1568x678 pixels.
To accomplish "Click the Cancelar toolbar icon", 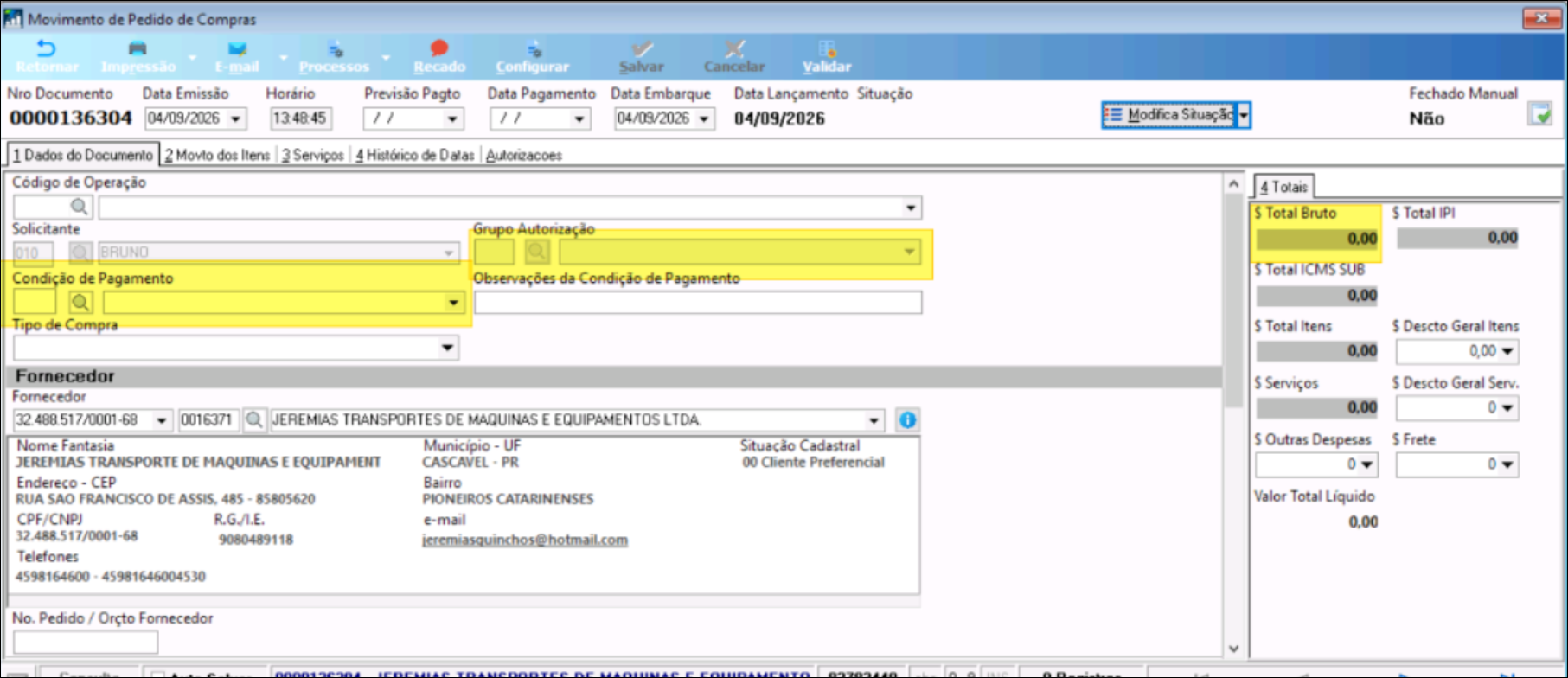I will click(734, 57).
